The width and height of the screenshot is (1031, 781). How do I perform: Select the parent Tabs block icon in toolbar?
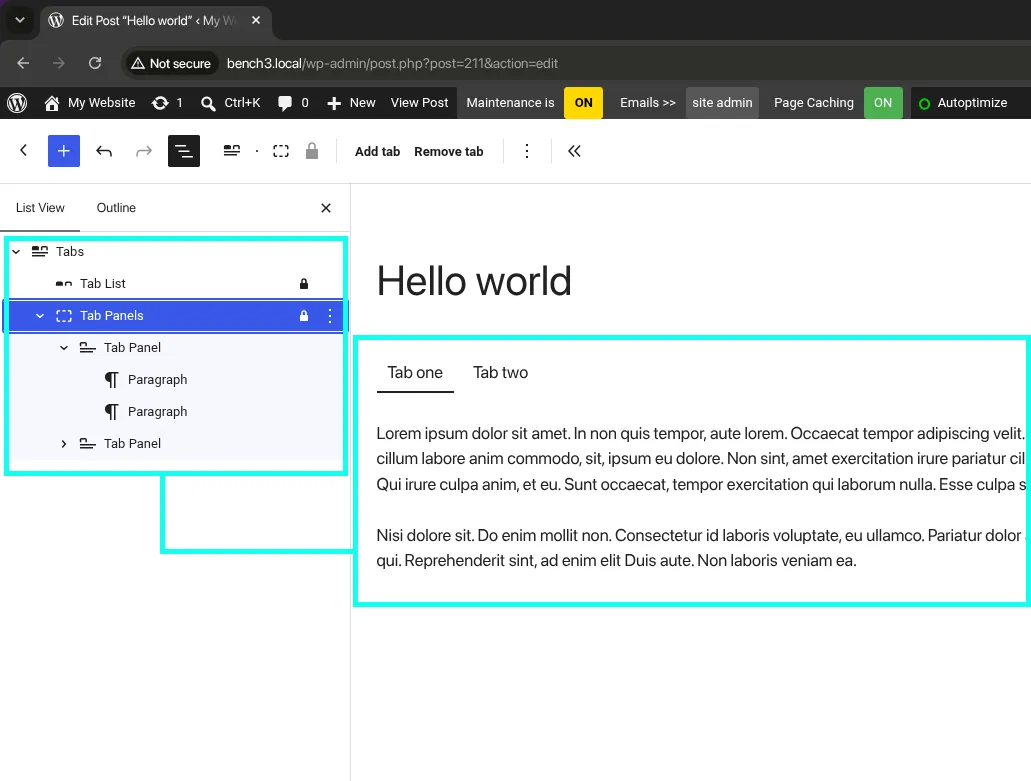(231, 151)
